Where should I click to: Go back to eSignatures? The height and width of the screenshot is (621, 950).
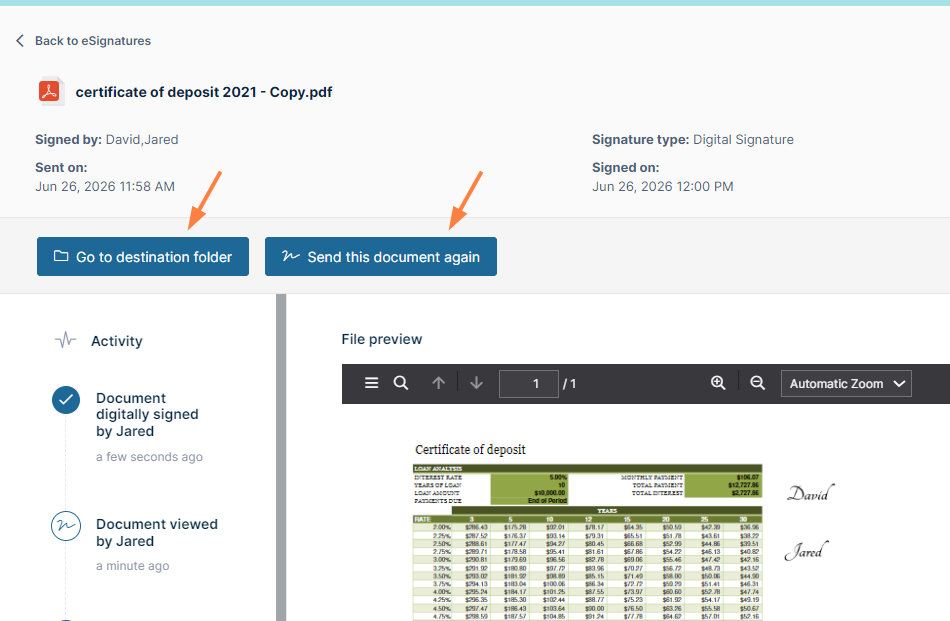tap(93, 41)
